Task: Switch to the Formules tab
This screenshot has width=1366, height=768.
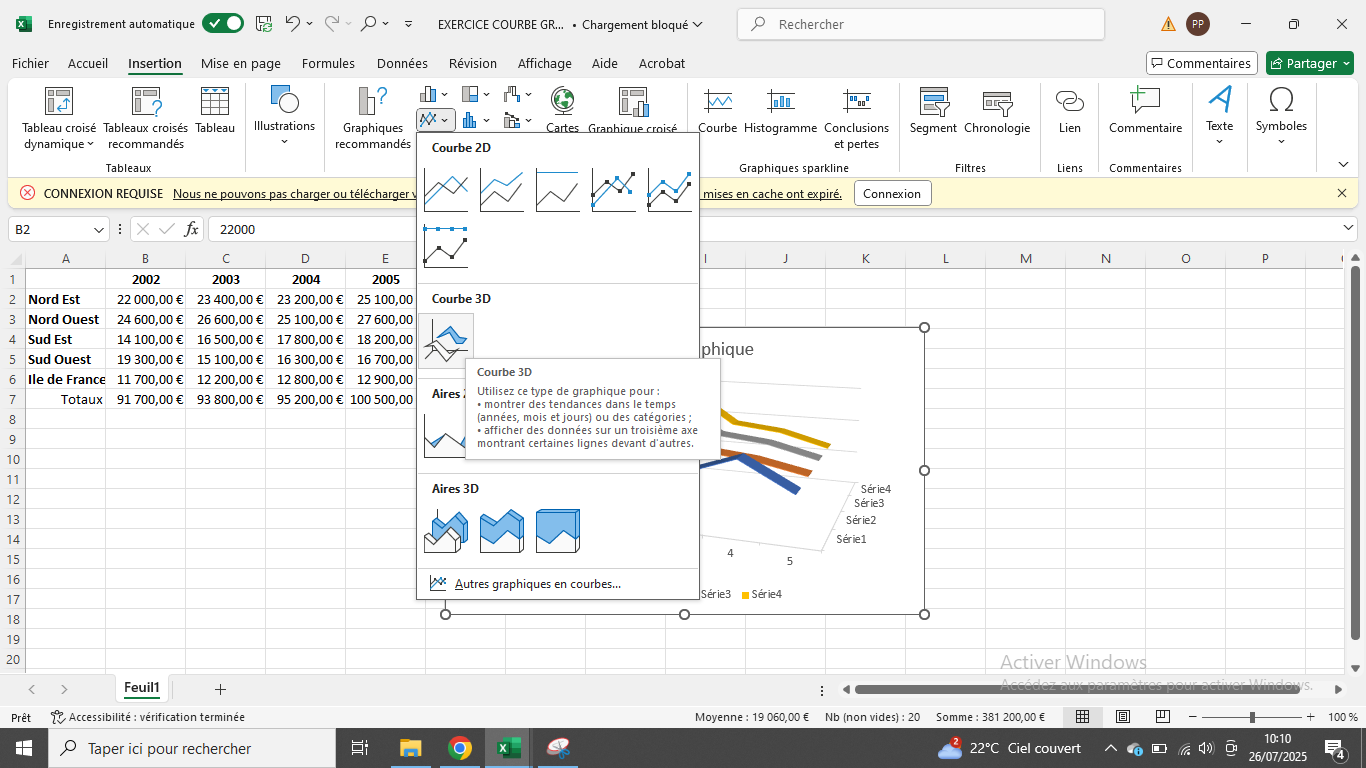Action: pos(328,63)
